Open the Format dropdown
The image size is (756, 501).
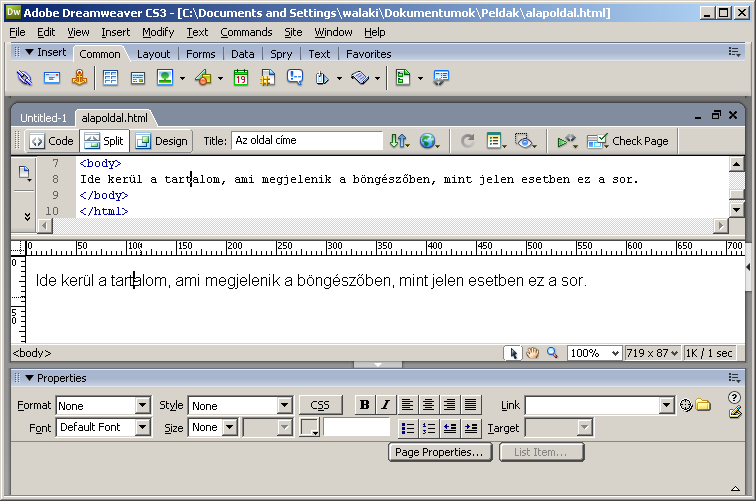143,406
